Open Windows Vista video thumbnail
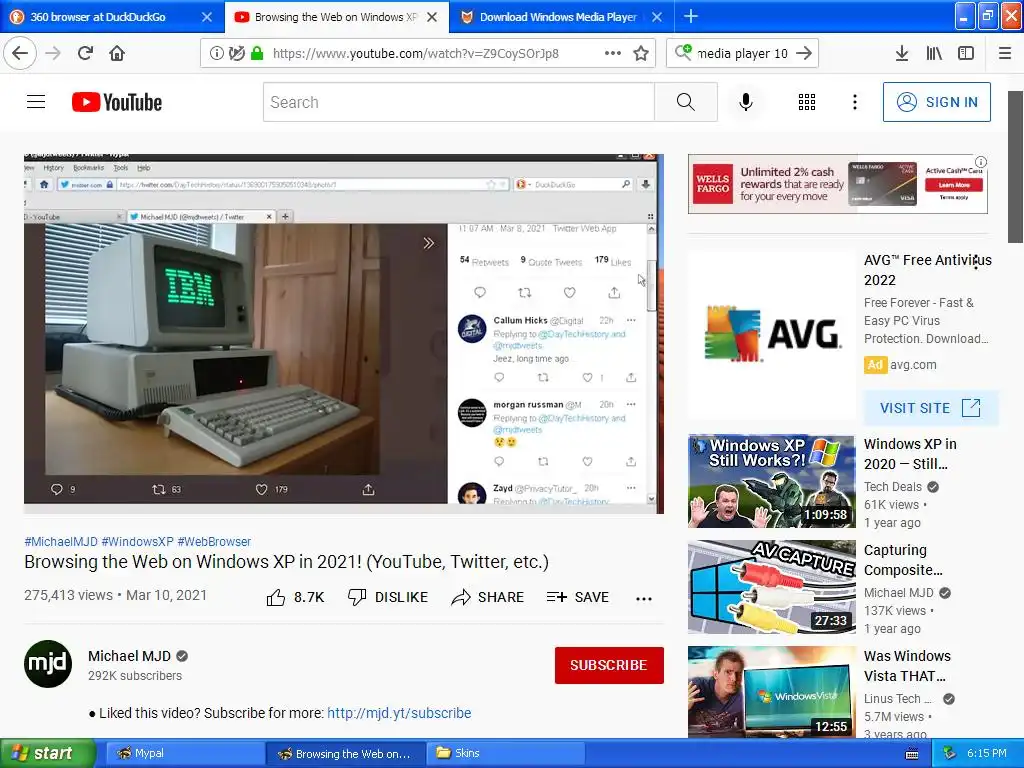The image size is (1024, 768). pyautogui.click(x=771, y=692)
